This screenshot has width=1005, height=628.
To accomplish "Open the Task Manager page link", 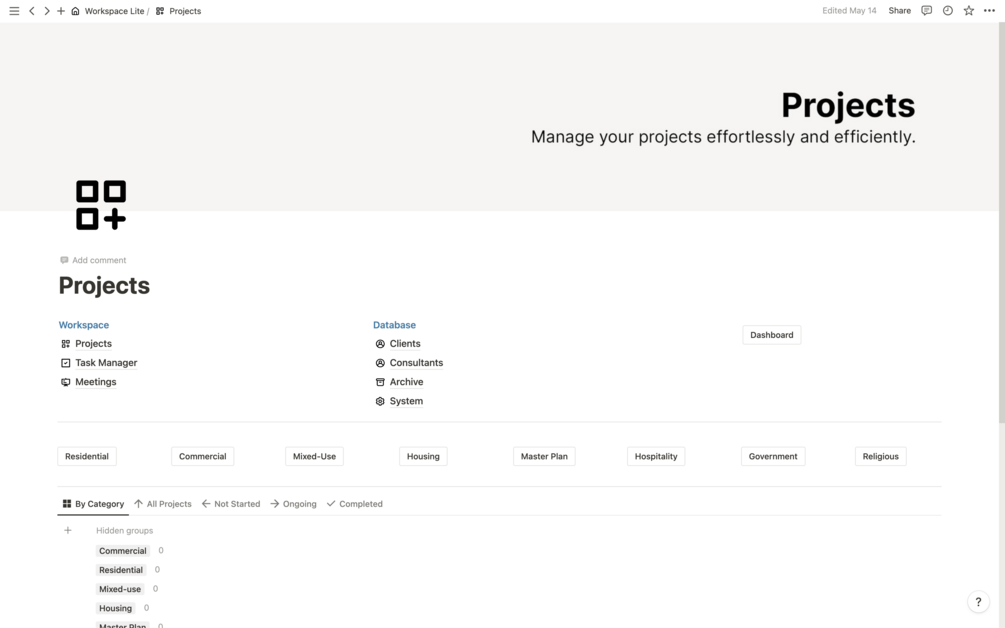I will click(x=106, y=363).
